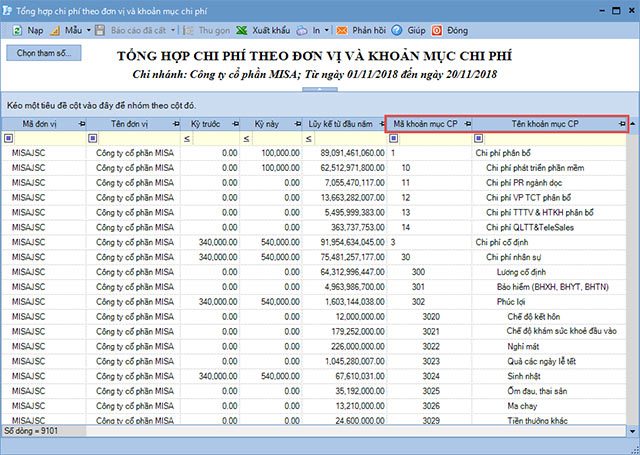Click the Đóng close toolbar icon
Image resolution: width=640 pixels, height=455 pixels.
point(437,30)
